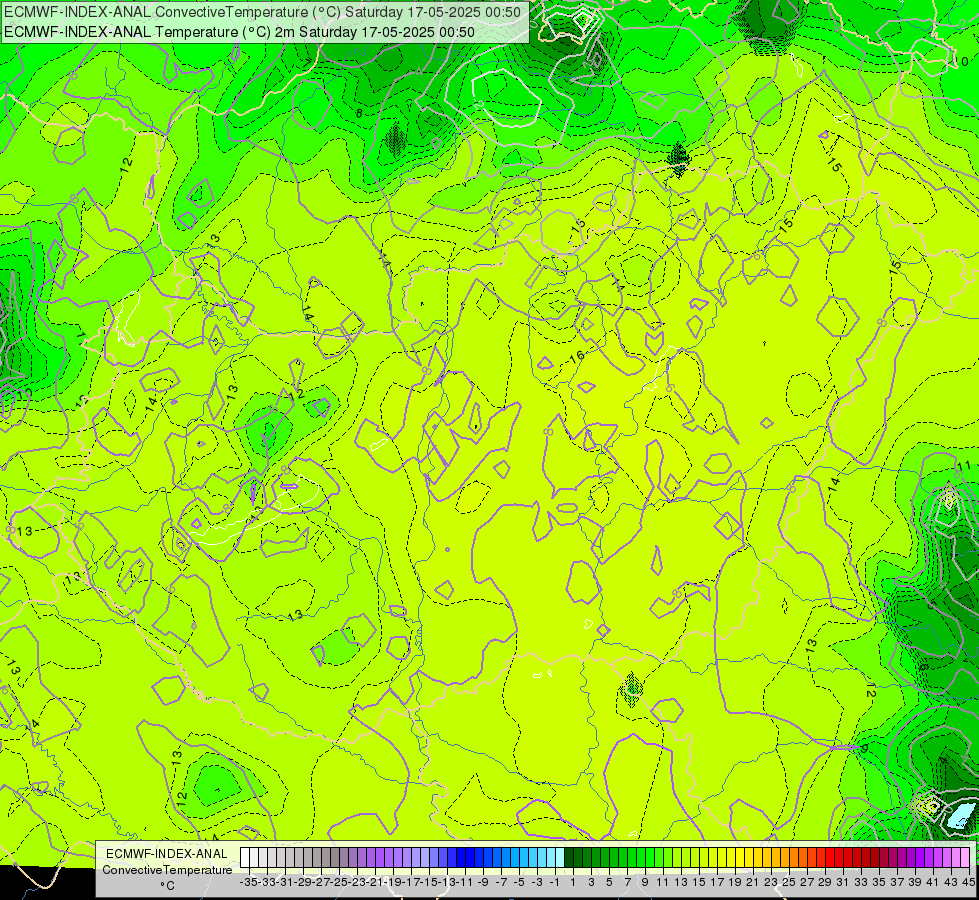Click the darkest green swatch after light cyan
This screenshot has height=900, width=979.
point(569,858)
